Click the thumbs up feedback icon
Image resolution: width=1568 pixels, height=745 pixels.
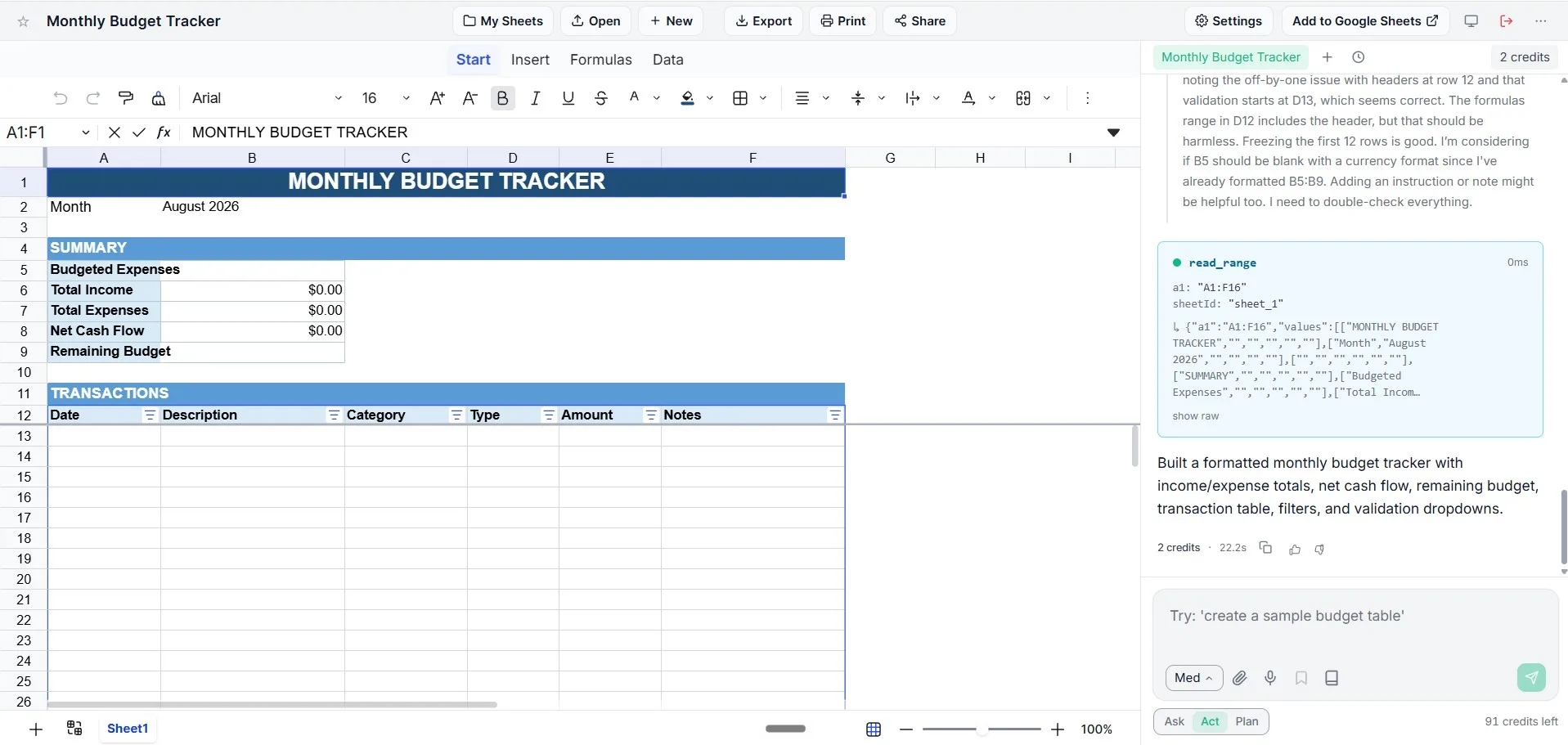pyautogui.click(x=1295, y=549)
